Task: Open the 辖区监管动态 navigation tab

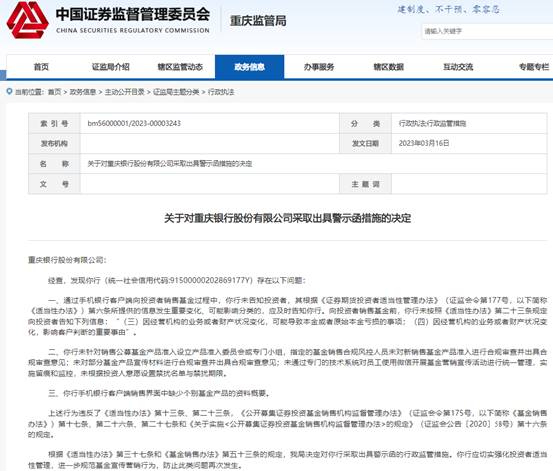Action: coord(180,67)
